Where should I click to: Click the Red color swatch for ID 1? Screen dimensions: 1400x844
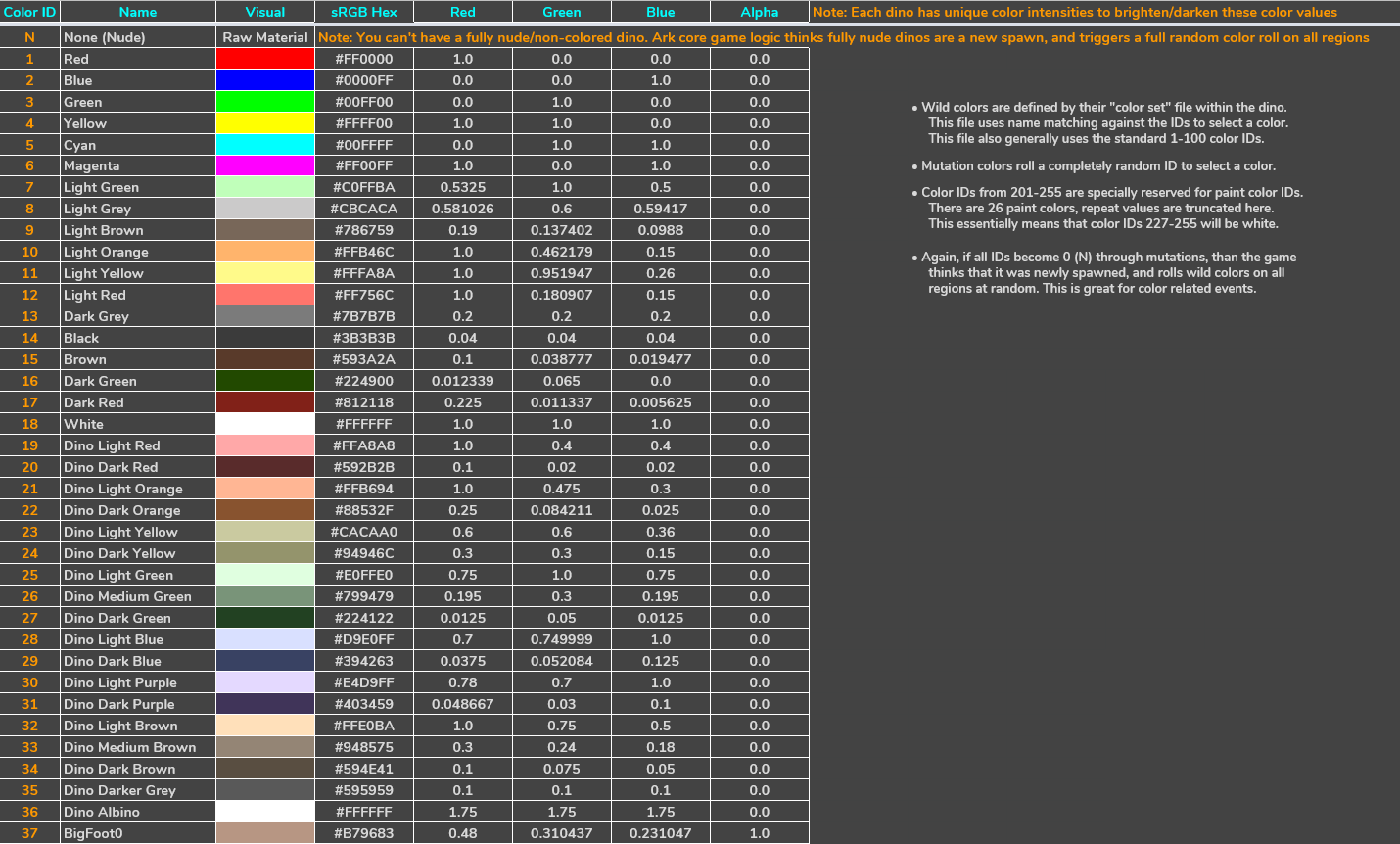(265, 59)
